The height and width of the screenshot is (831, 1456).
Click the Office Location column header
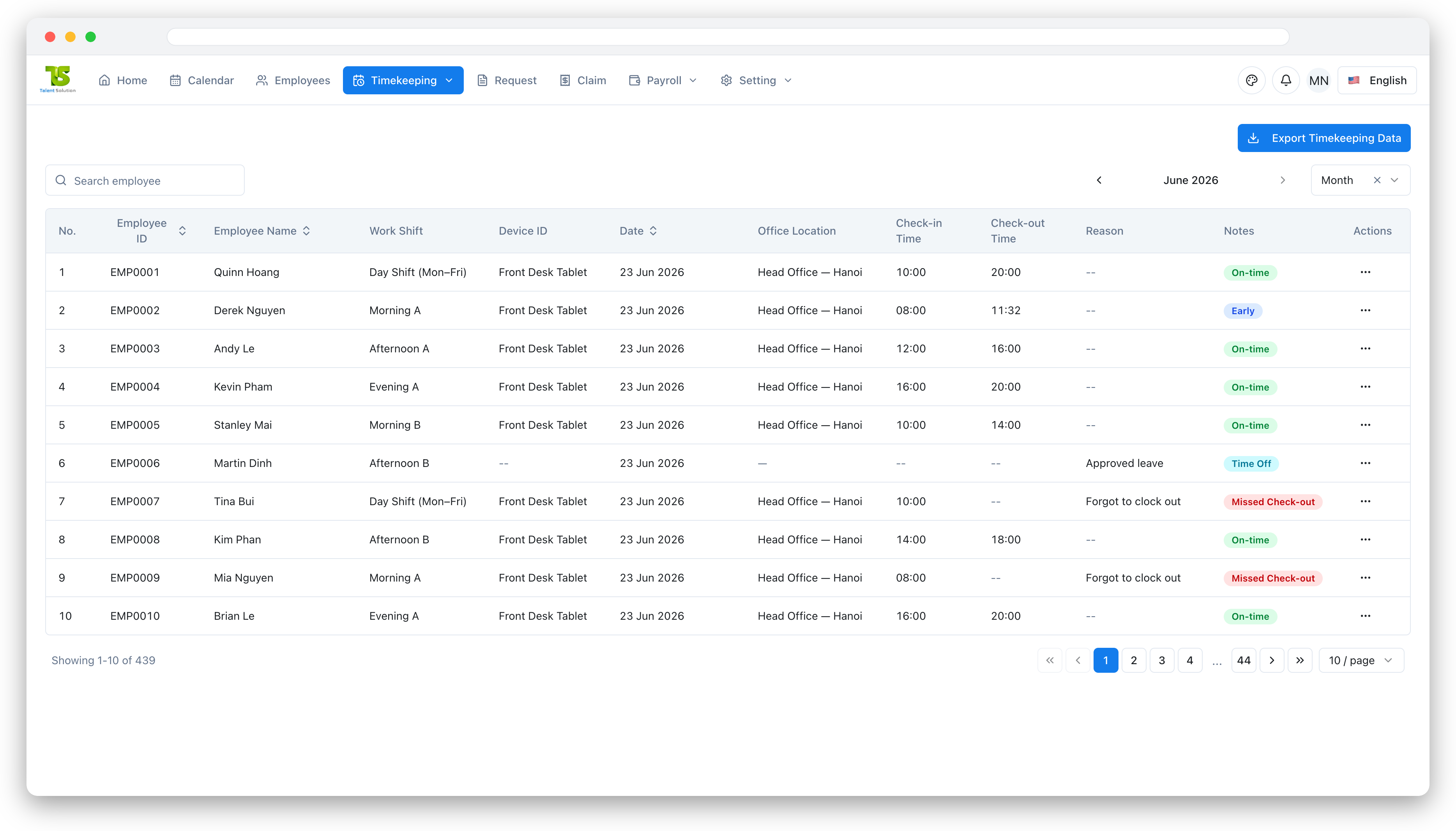tap(797, 231)
